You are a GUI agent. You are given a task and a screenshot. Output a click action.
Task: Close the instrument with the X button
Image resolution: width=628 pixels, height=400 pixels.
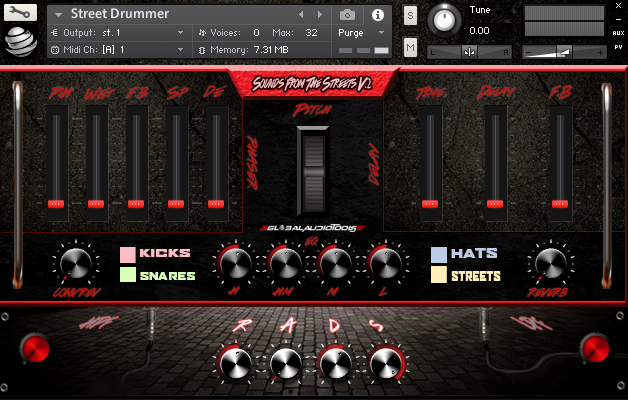click(618, 6)
